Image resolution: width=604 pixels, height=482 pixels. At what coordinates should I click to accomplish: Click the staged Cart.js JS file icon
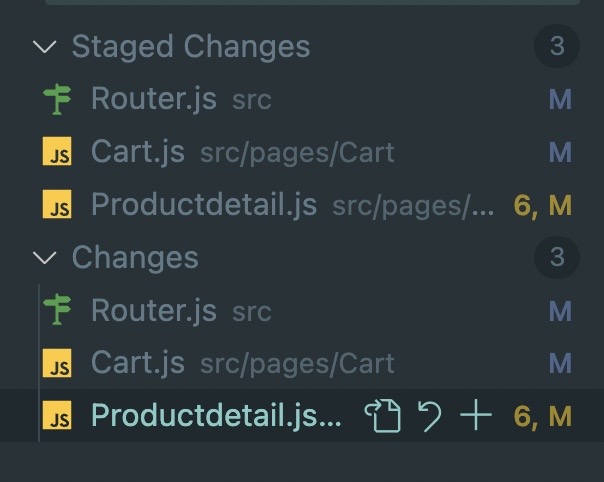57,151
